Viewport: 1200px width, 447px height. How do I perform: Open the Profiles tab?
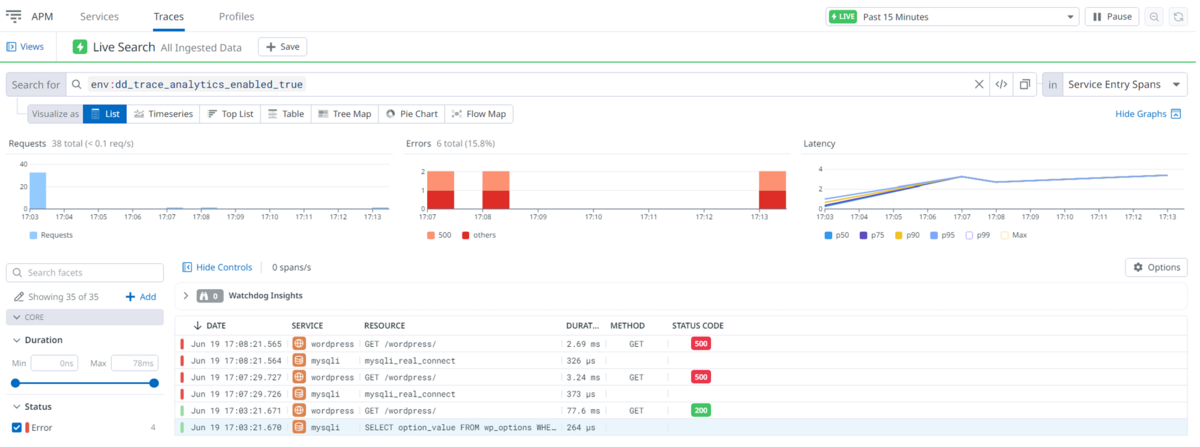point(236,17)
